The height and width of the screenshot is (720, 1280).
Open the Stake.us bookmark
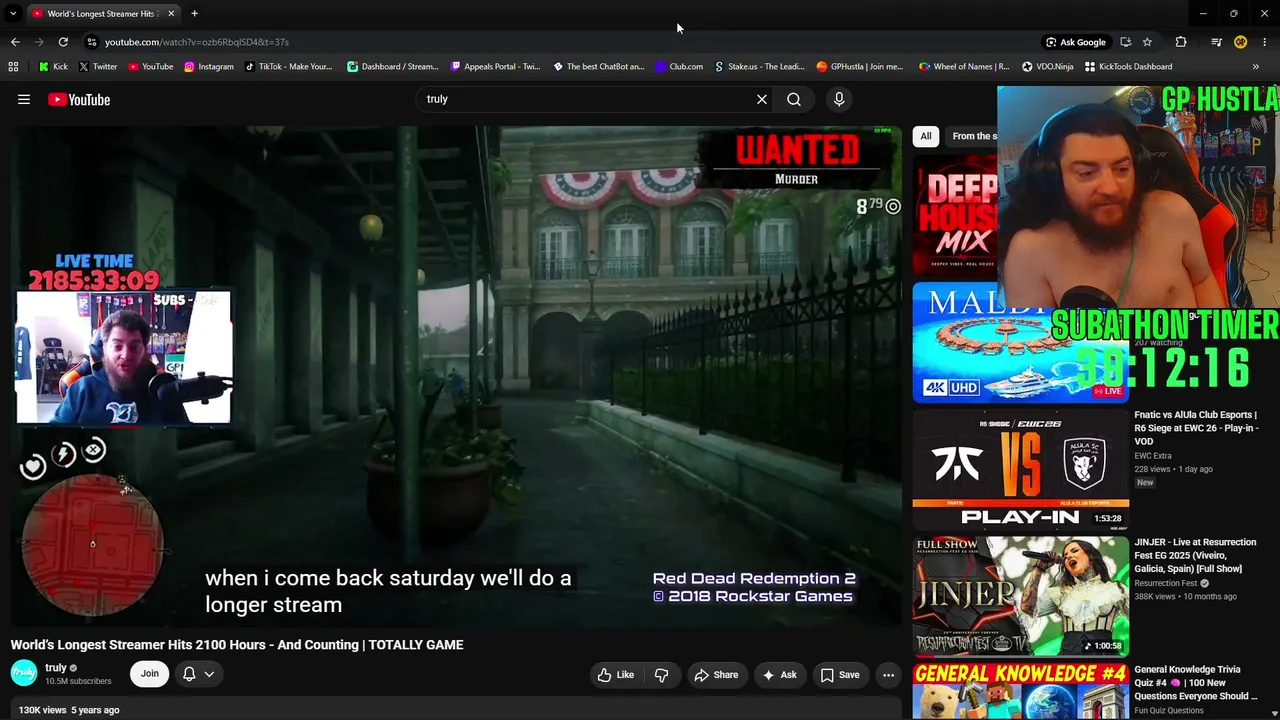pos(759,67)
